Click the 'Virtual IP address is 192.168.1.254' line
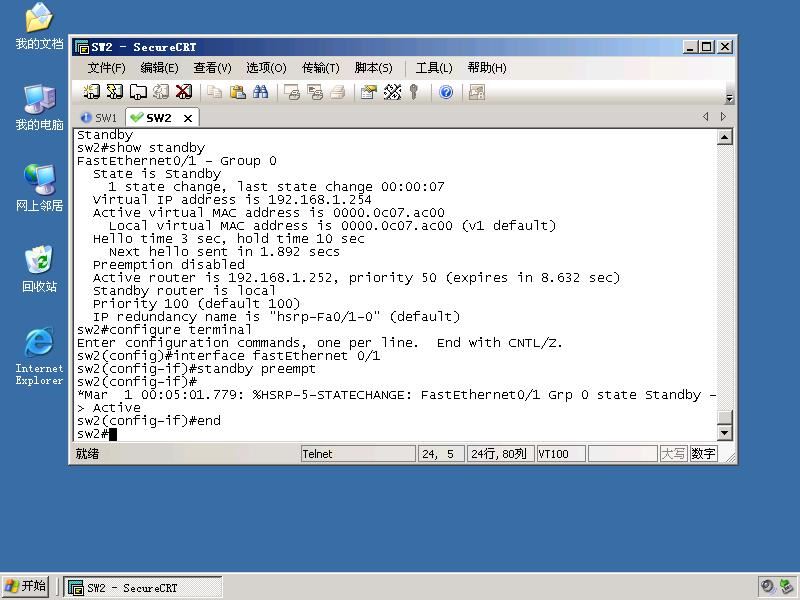 pyautogui.click(x=232, y=199)
